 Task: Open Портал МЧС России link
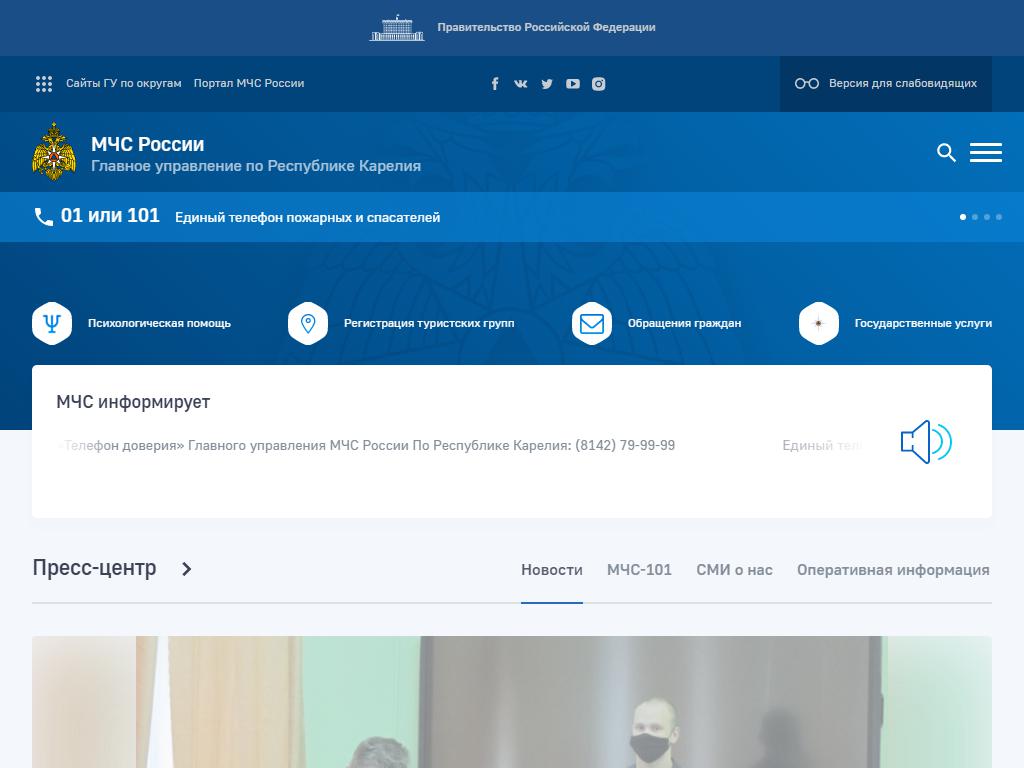249,84
